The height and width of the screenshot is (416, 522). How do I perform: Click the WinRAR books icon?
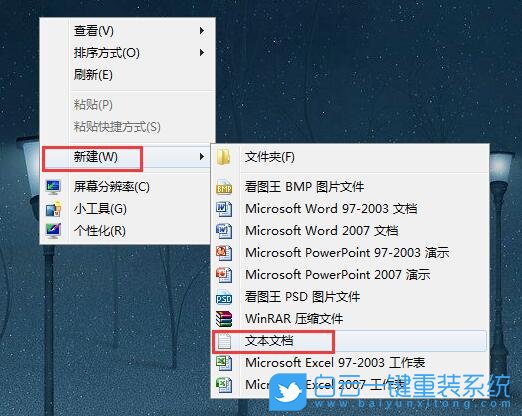(224, 319)
